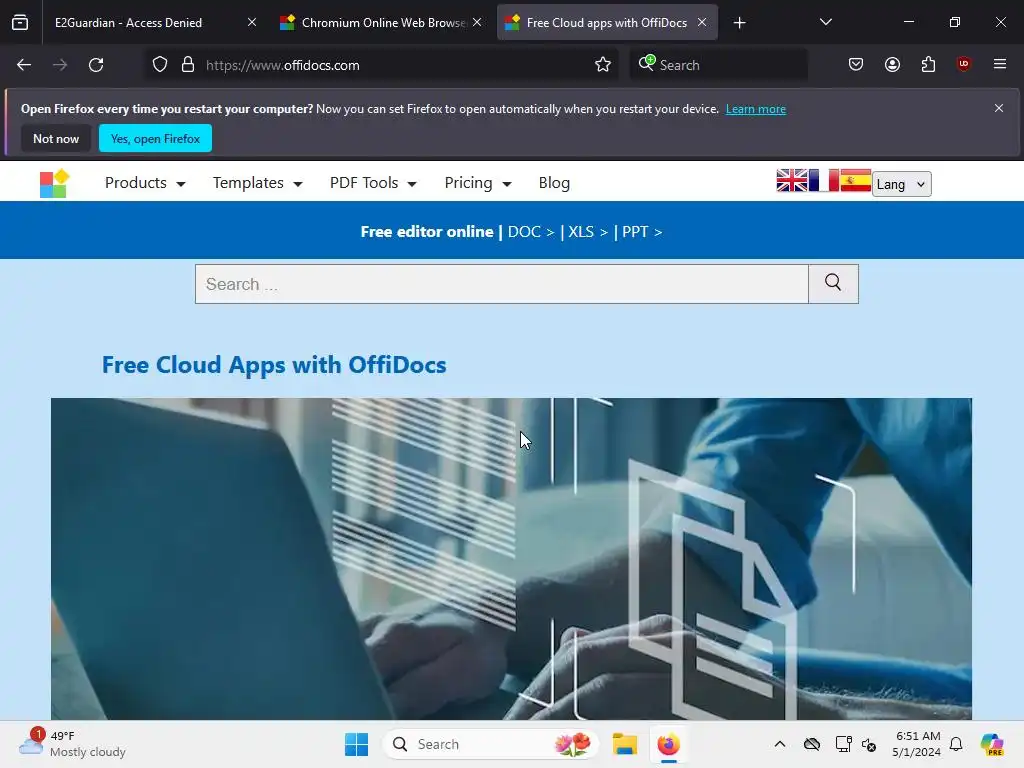Open the PPT editor link

point(642,232)
